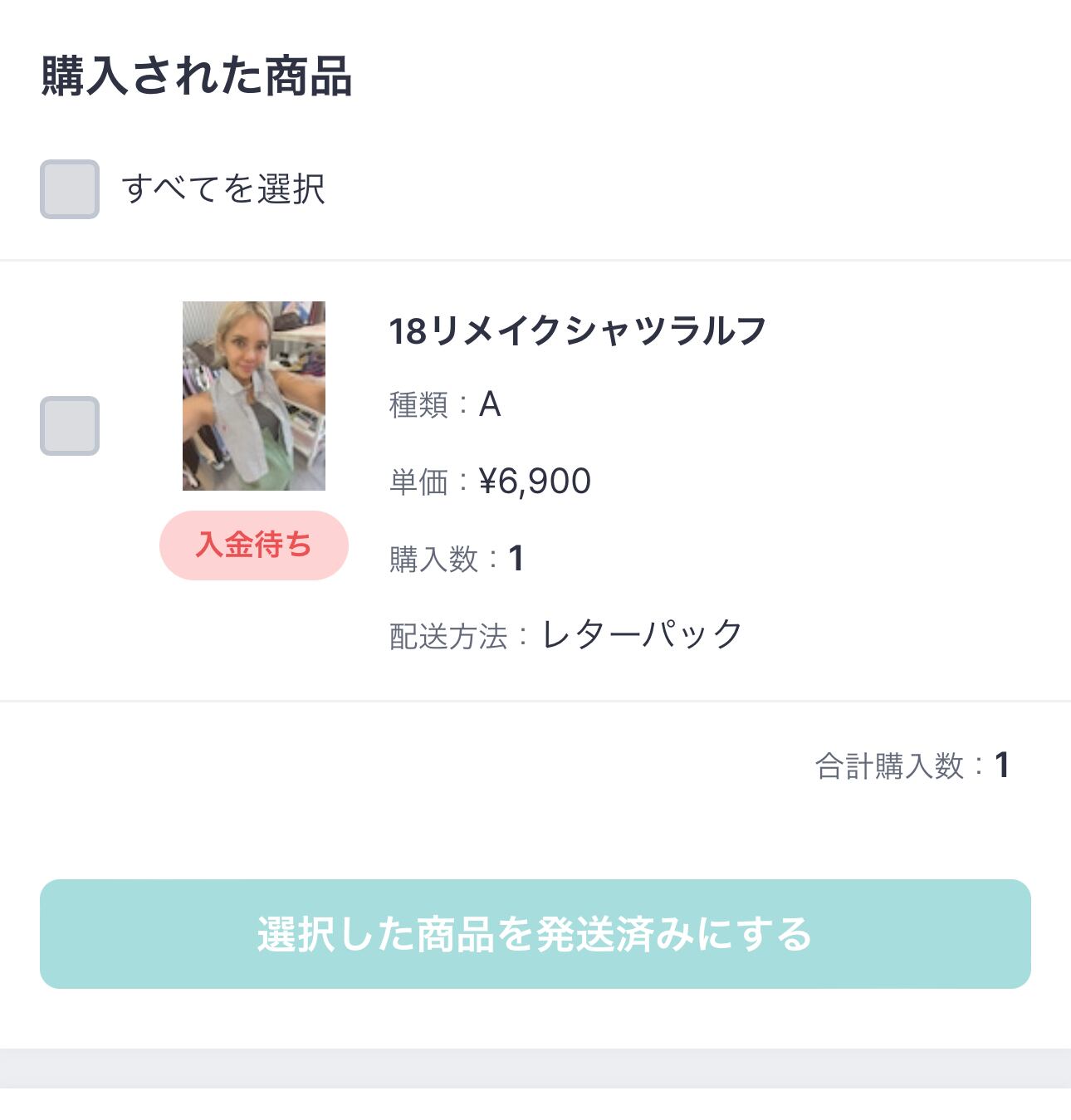Click the gray section bar at bottom

click(535, 1068)
